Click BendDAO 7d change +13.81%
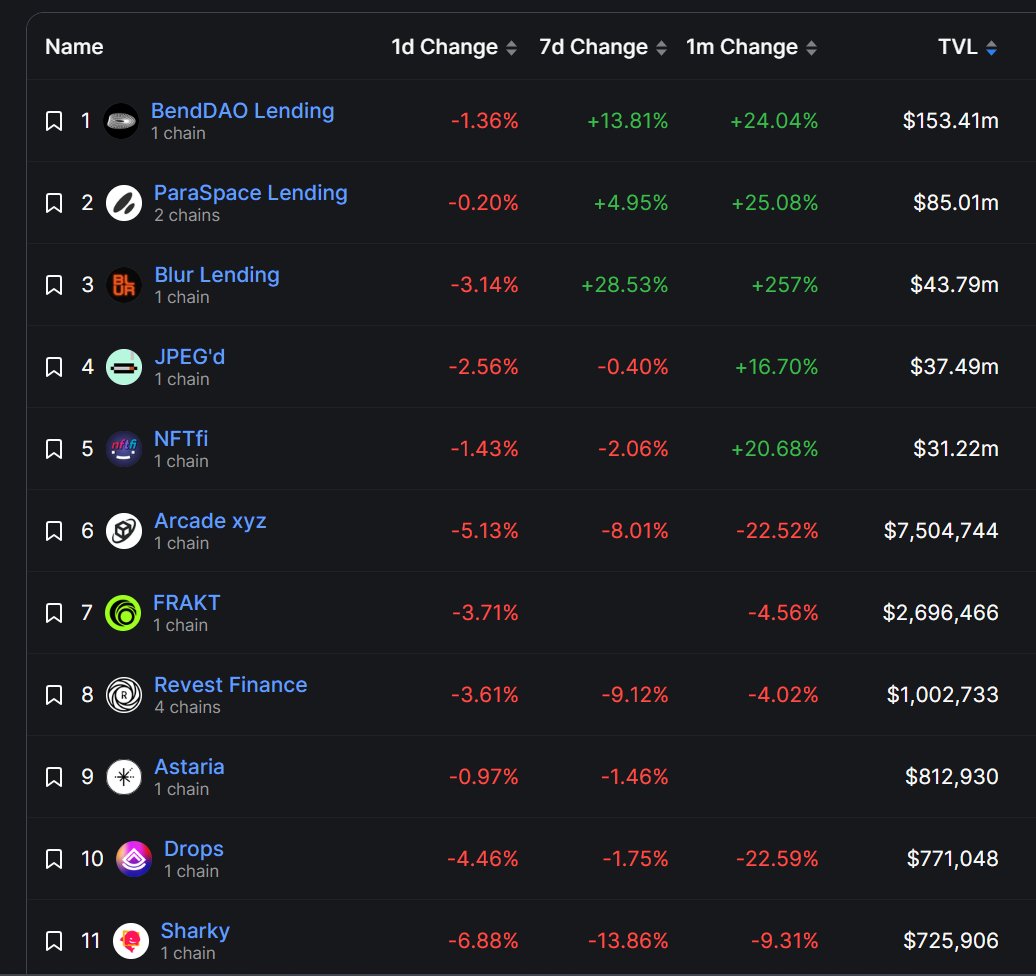 coord(628,121)
